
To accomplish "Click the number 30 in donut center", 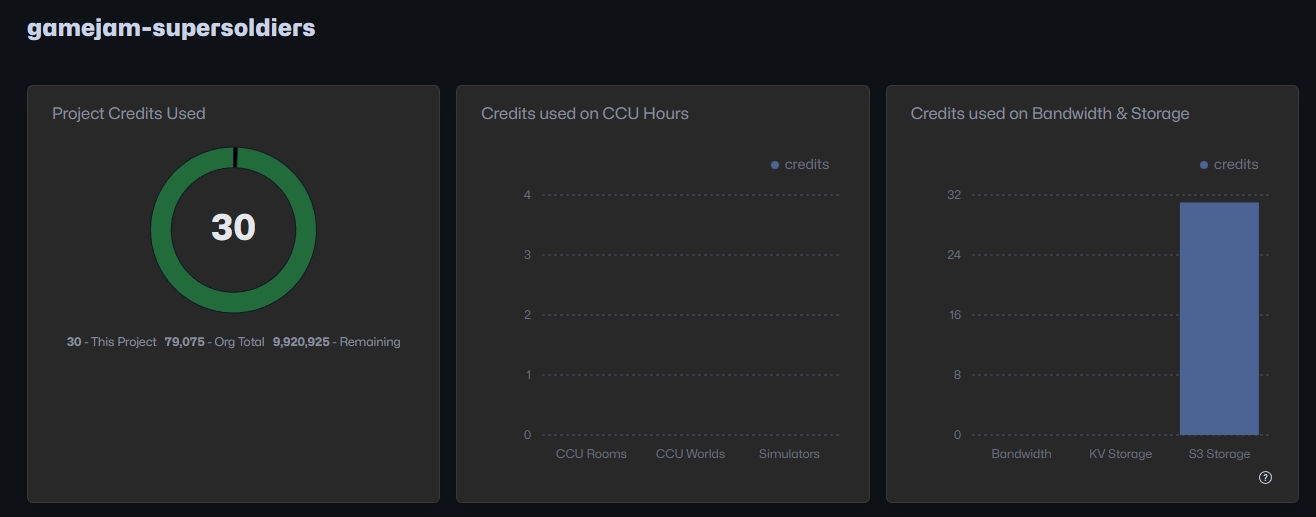I will tap(233, 228).
